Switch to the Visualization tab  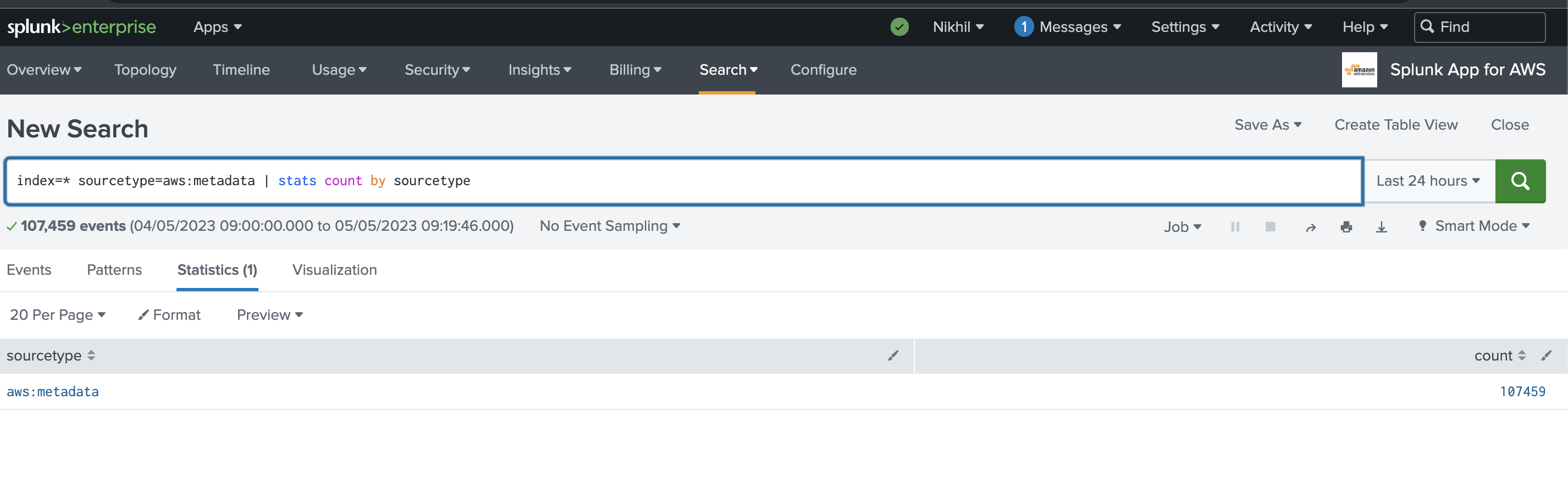click(x=334, y=270)
